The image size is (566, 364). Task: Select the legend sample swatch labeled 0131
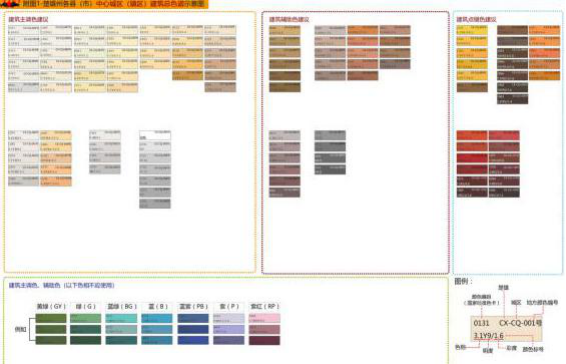[506, 329]
